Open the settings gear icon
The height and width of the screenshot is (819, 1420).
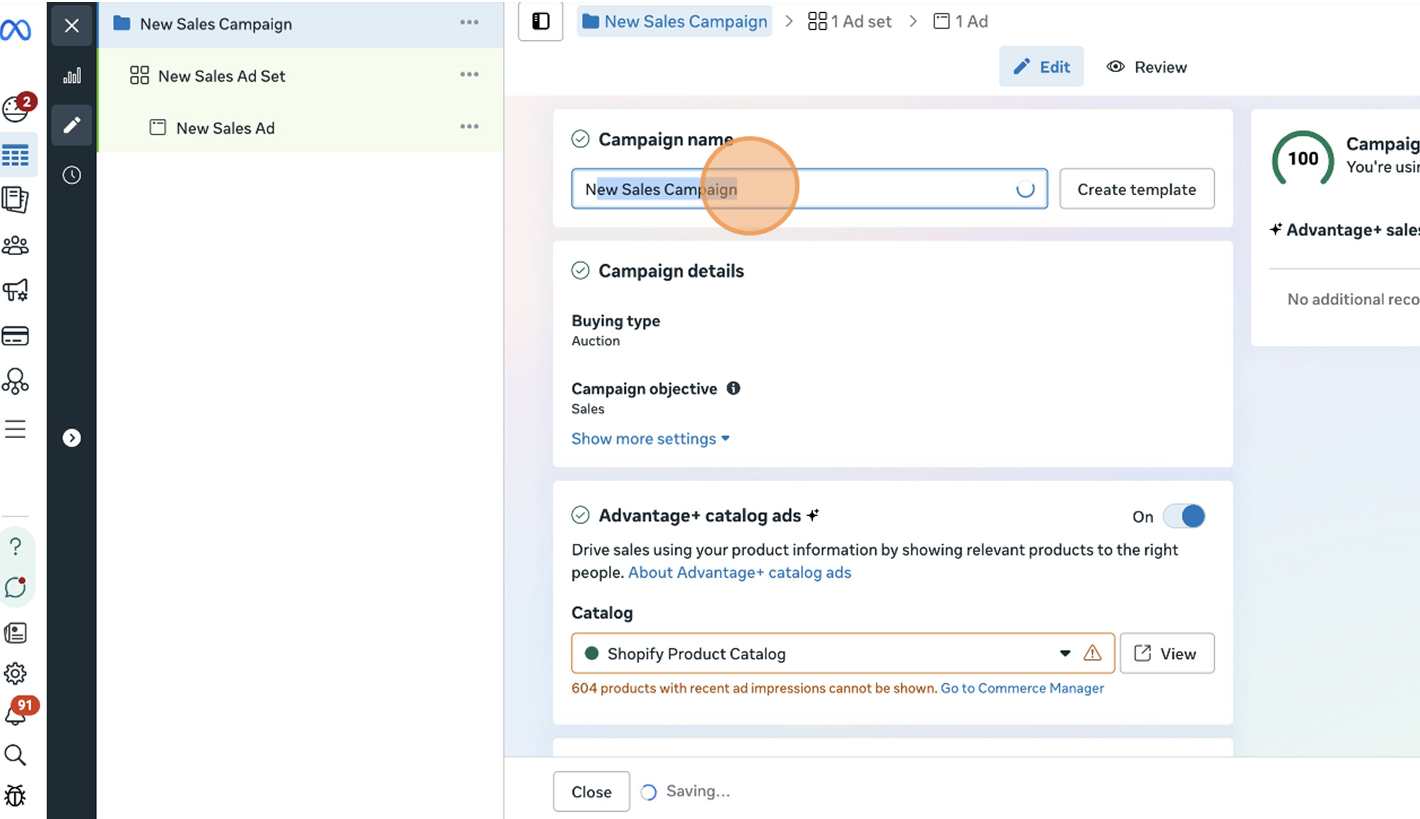15,673
